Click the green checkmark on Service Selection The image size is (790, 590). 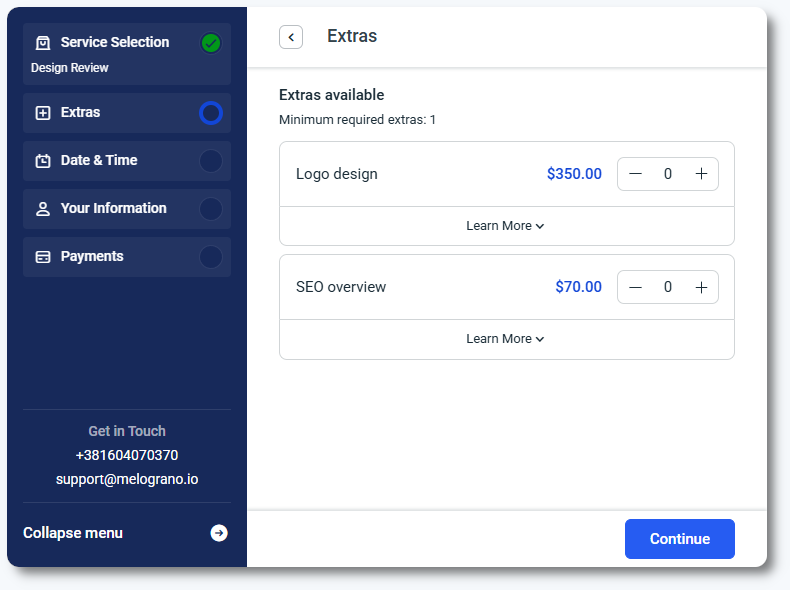210,43
